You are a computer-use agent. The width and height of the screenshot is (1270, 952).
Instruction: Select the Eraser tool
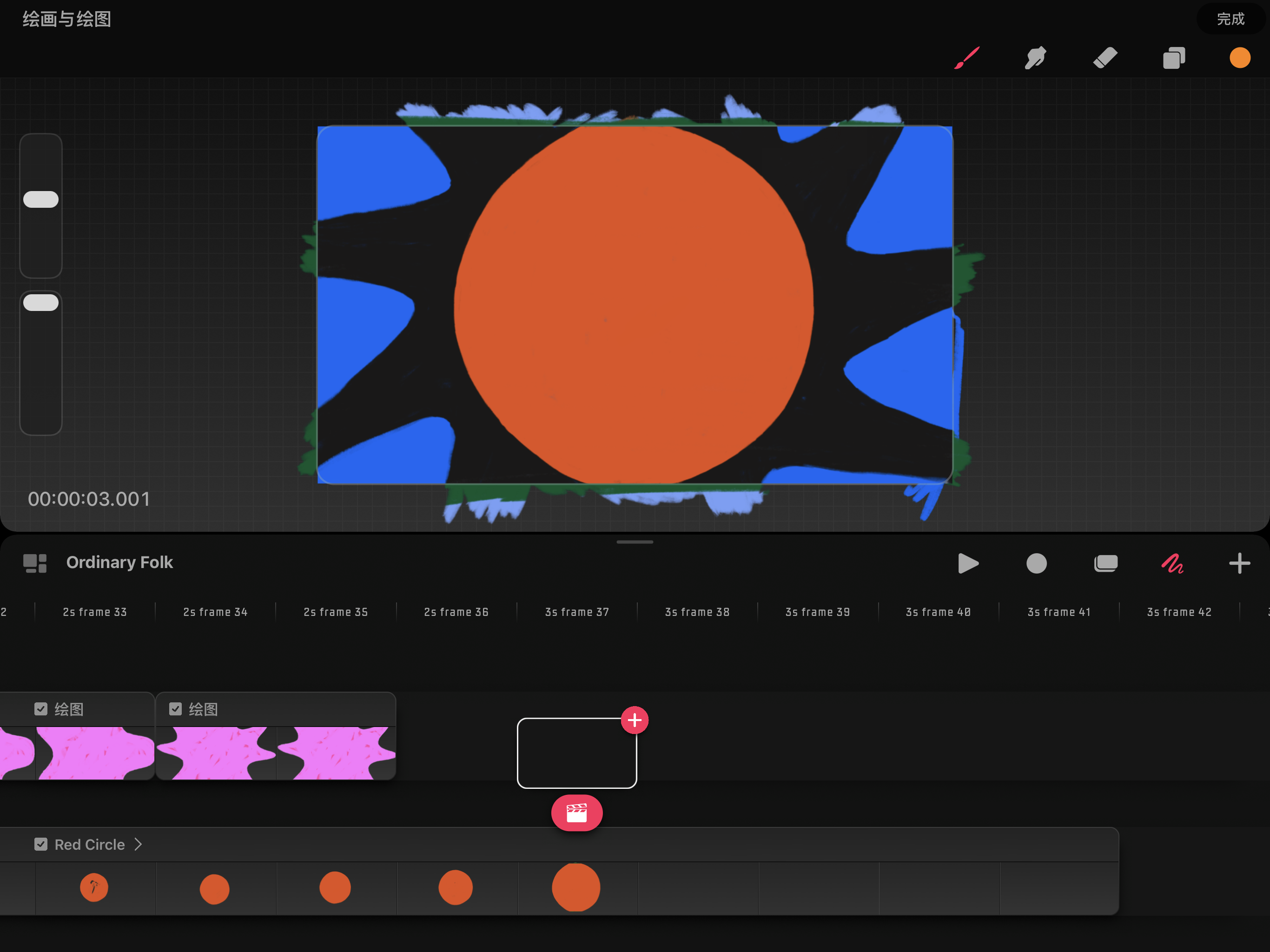pos(1105,58)
